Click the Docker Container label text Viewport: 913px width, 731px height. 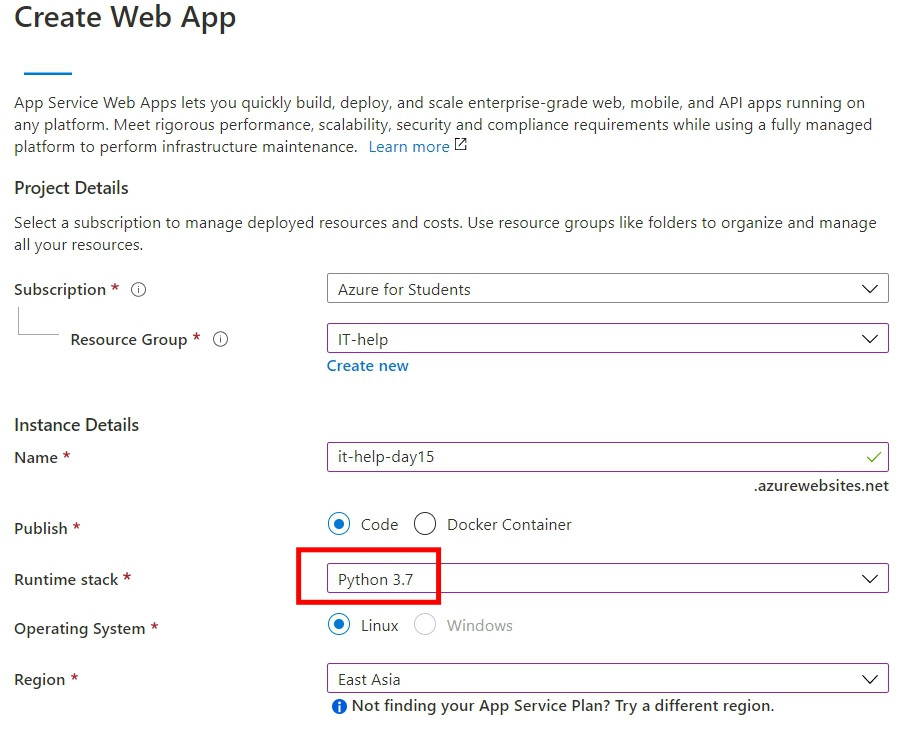point(509,524)
